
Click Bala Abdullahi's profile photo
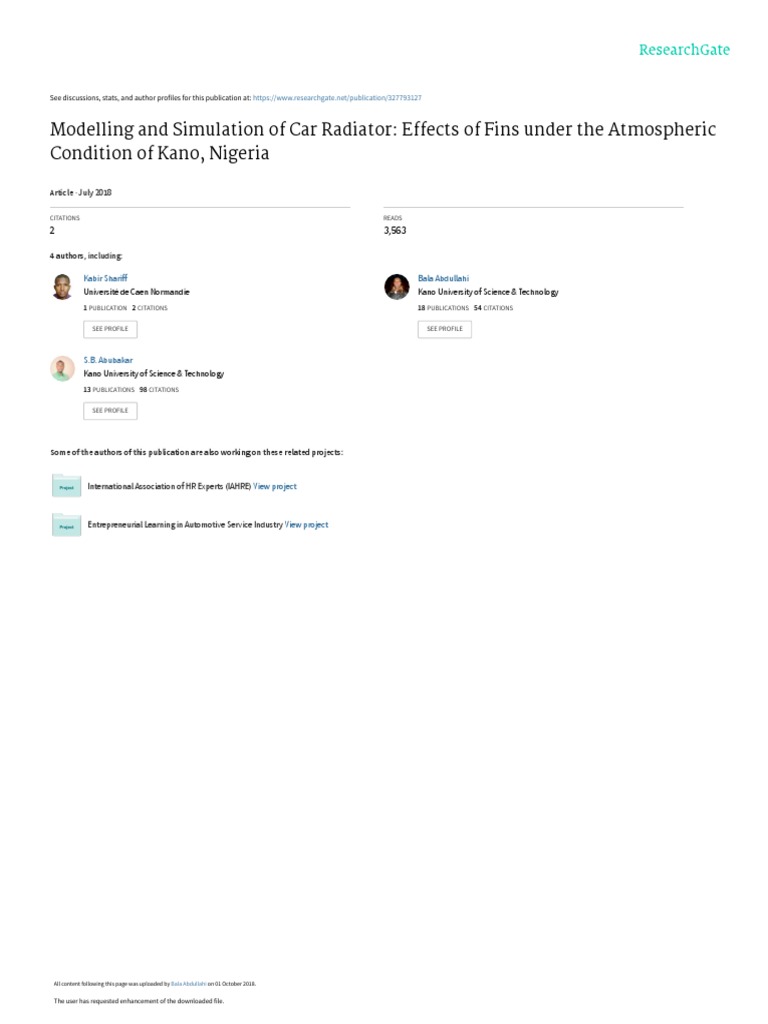[x=396, y=286]
